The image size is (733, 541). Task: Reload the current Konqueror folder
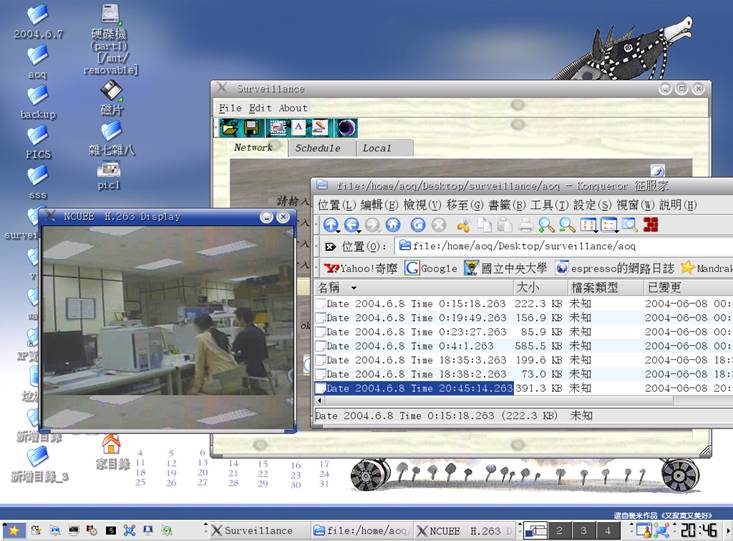(x=418, y=225)
